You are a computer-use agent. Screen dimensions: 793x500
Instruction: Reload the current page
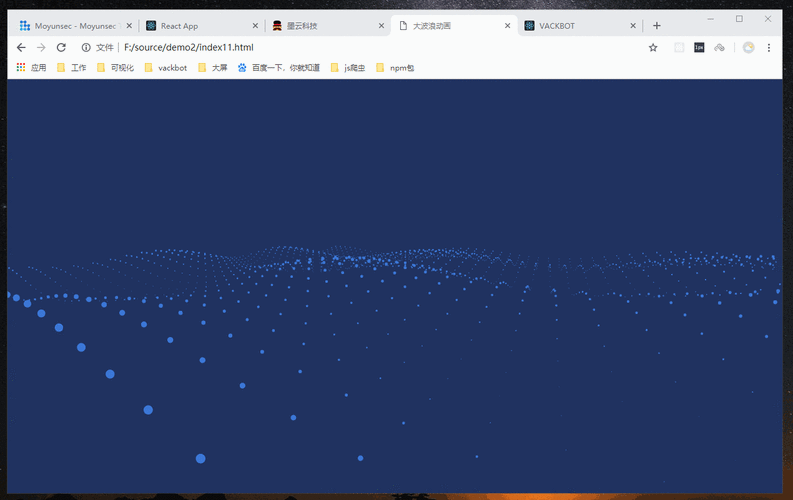click(x=61, y=47)
